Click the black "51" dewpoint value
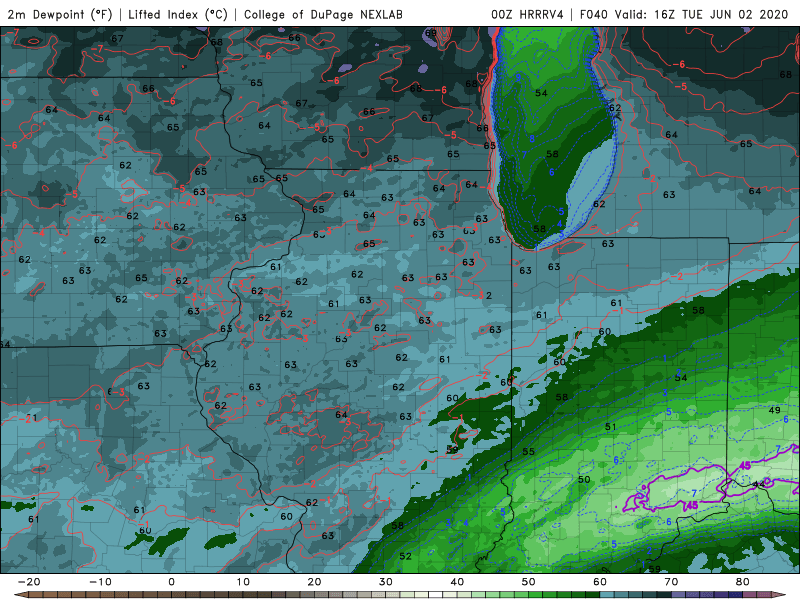The width and height of the screenshot is (800, 600). (611, 427)
